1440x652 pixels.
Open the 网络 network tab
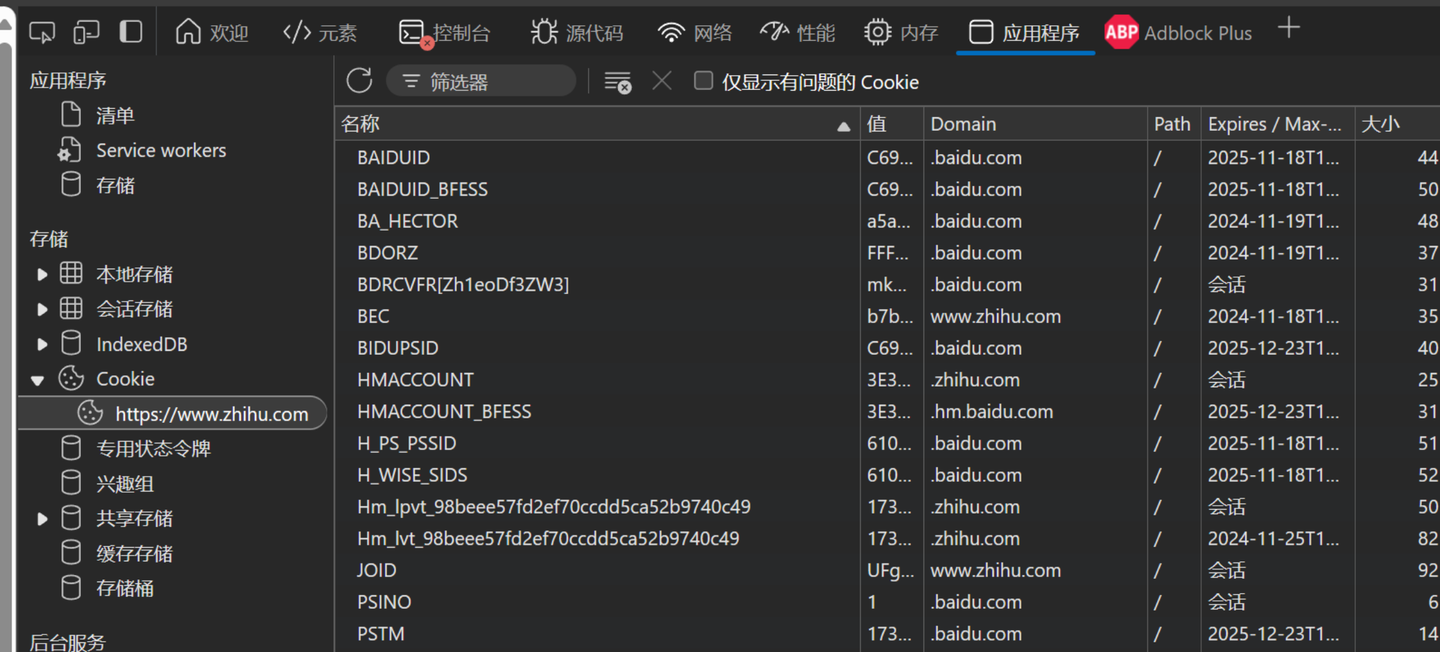click(x=695, y=32)
